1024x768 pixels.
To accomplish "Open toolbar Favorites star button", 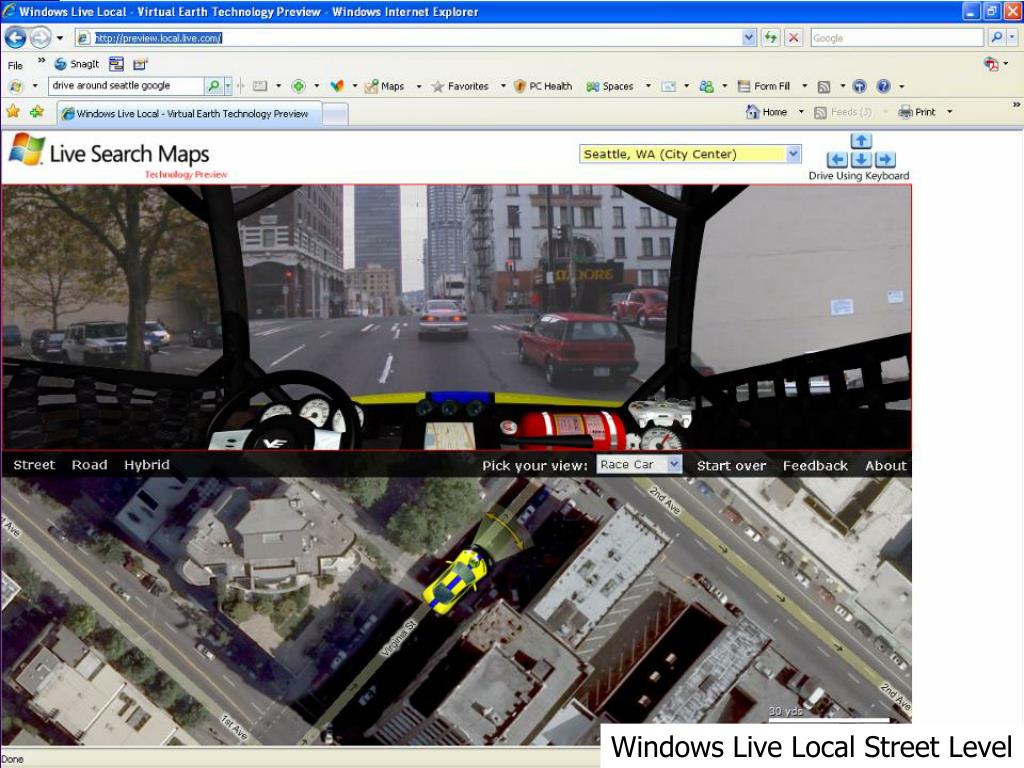I will 460,86.
